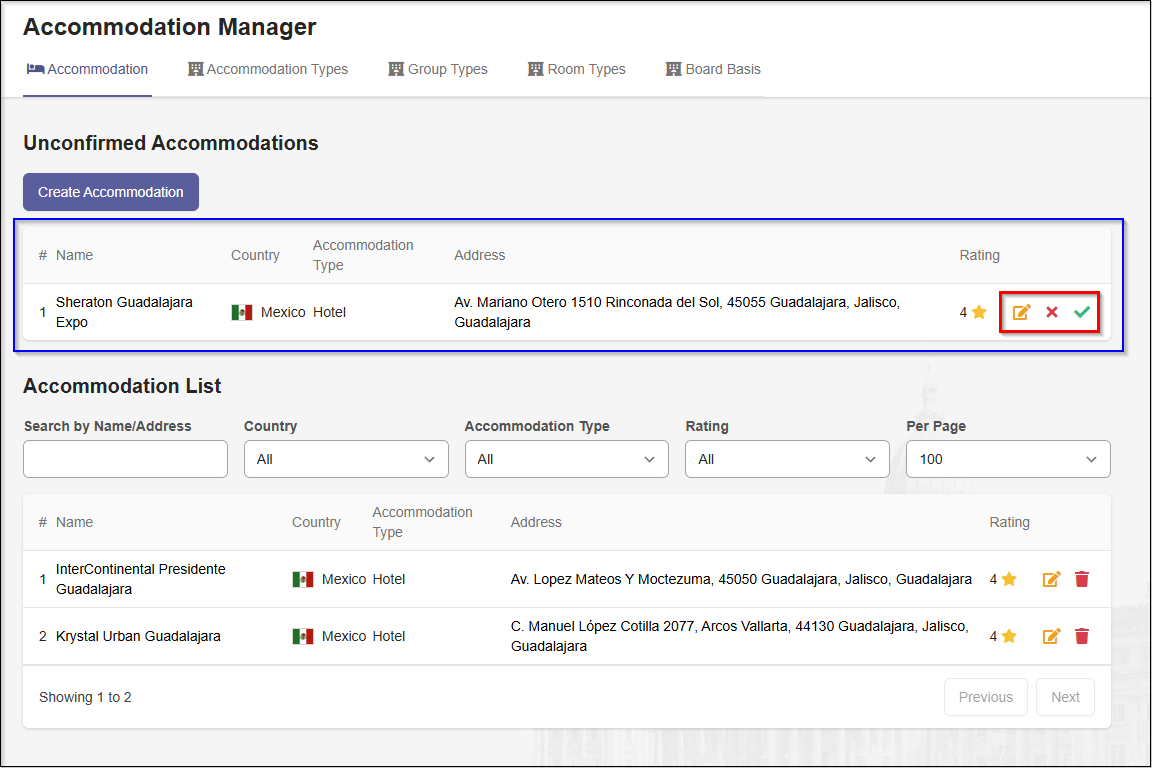Change the Per Page dropdown value

(1008, 459)
